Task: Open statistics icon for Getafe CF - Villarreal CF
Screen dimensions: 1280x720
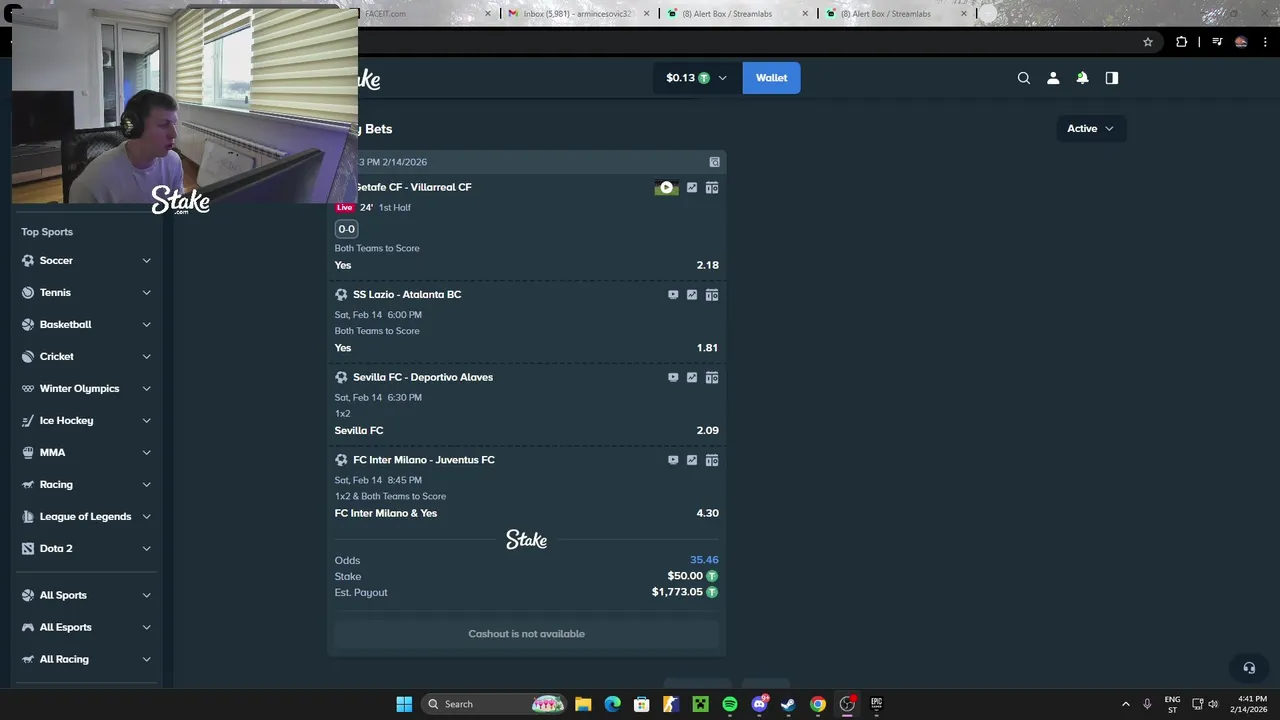Action: coord(692,187)
